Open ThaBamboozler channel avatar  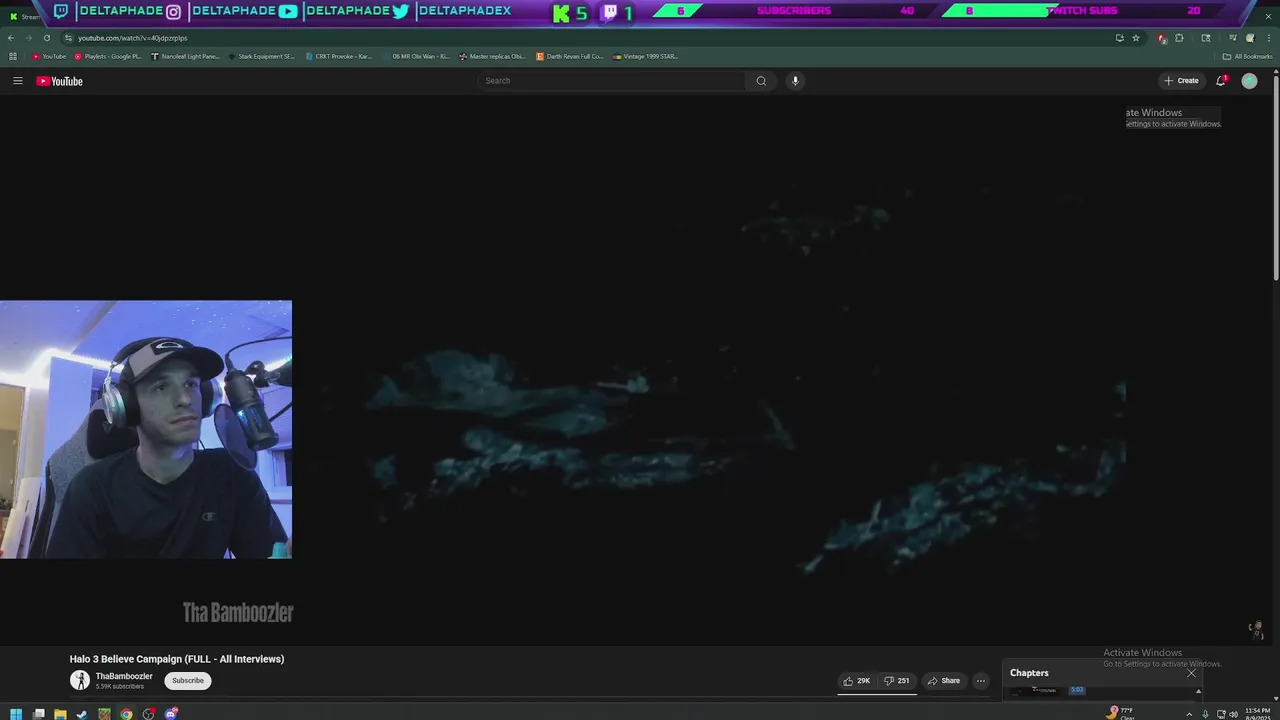(79, 681)
